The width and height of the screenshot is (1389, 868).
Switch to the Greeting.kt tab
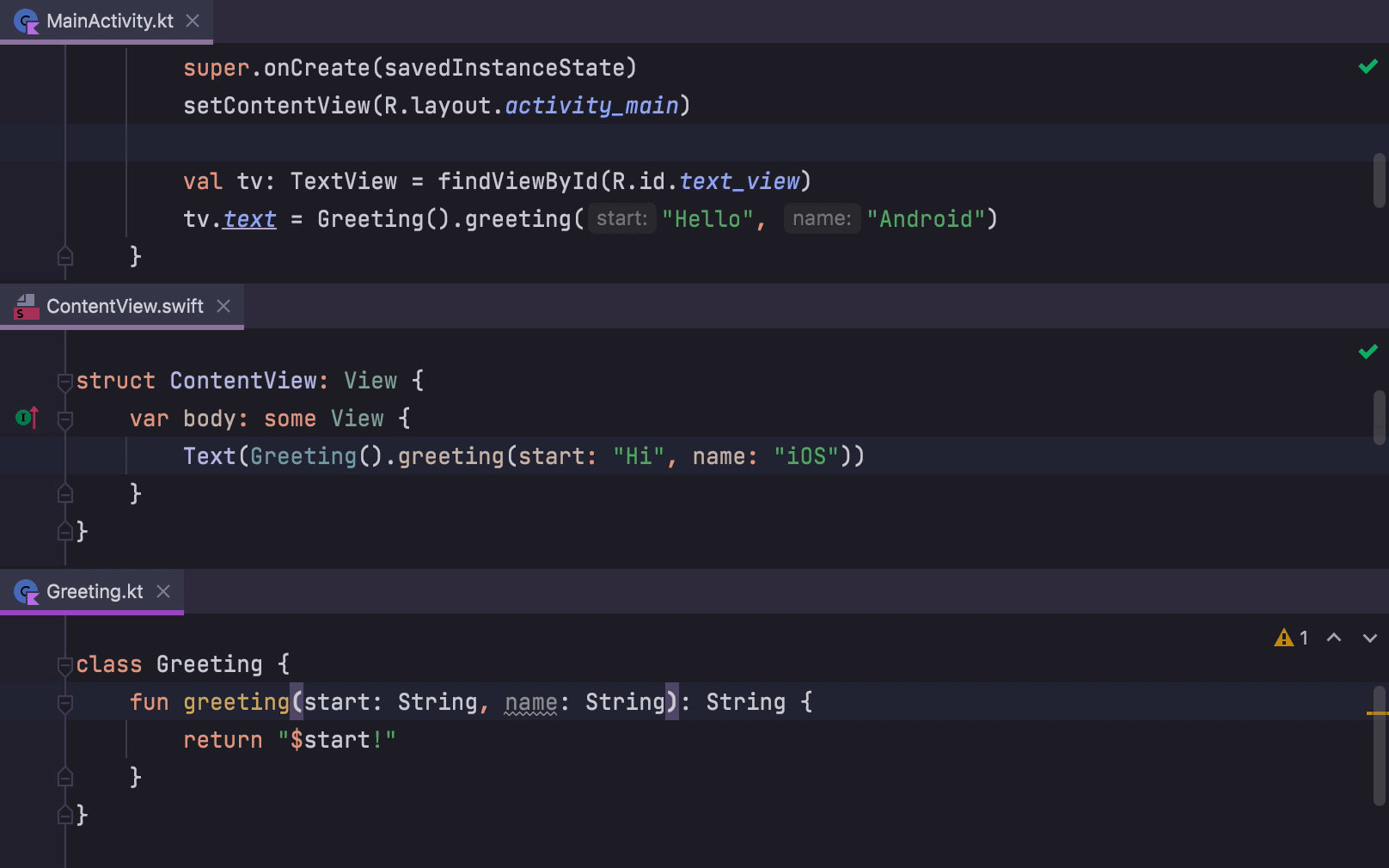click(92, 591)
